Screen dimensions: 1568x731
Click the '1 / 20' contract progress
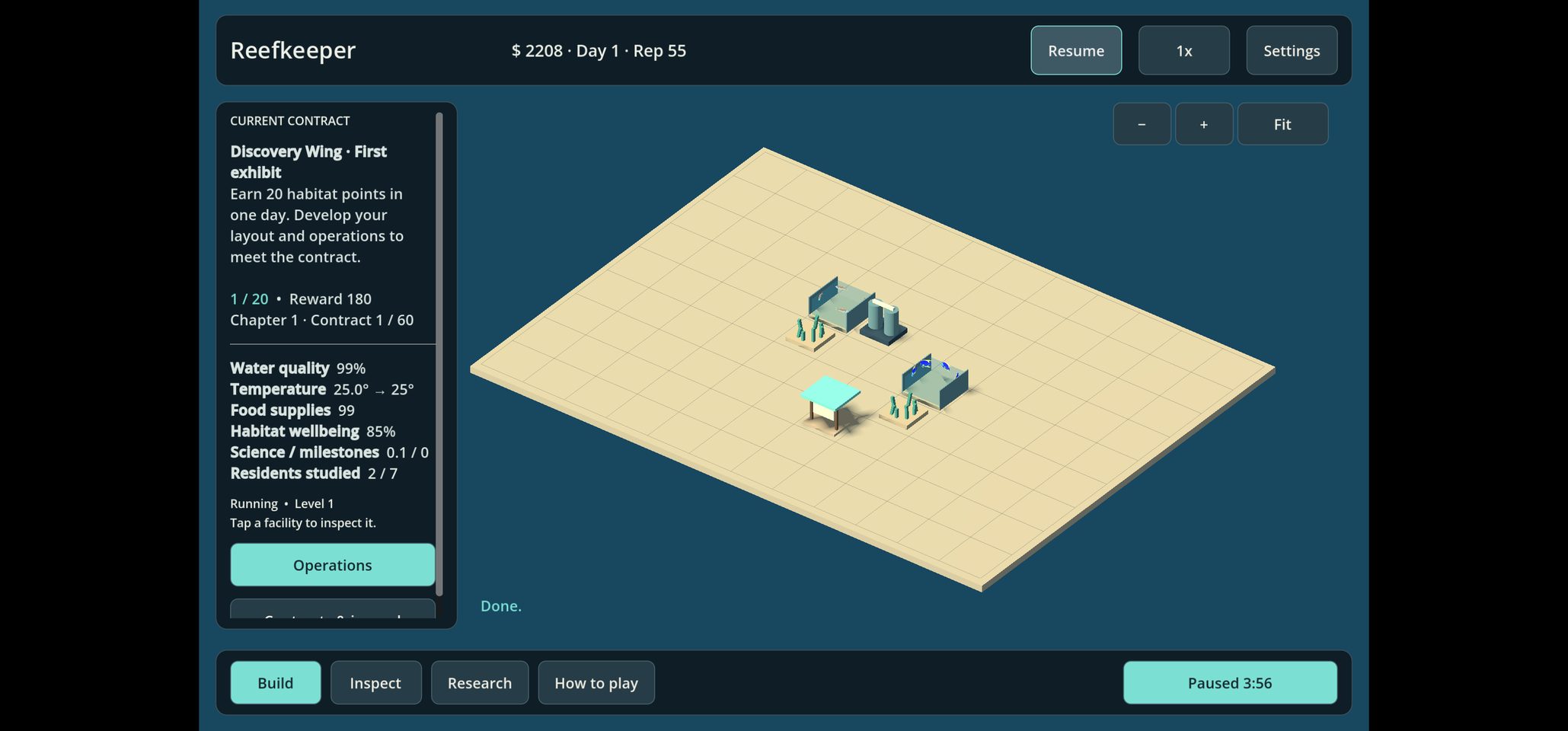pos(249,299)
